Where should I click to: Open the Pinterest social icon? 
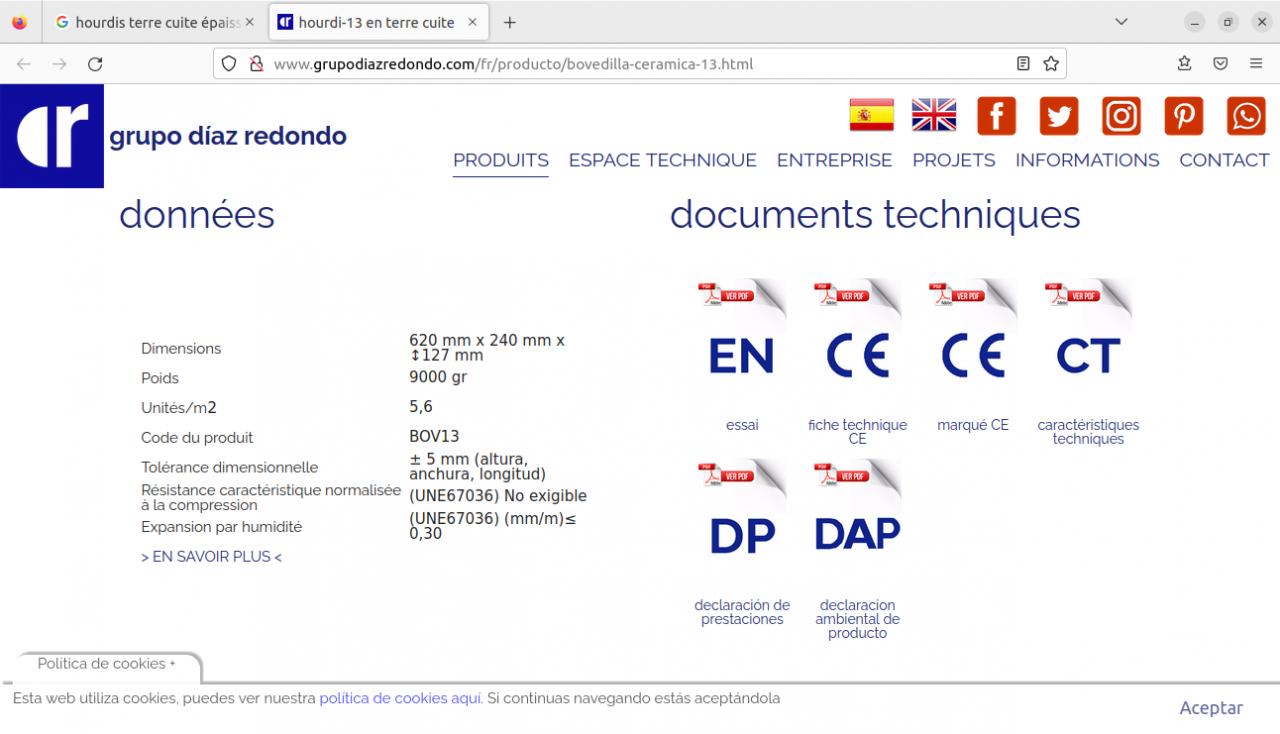pos(1183,116)
